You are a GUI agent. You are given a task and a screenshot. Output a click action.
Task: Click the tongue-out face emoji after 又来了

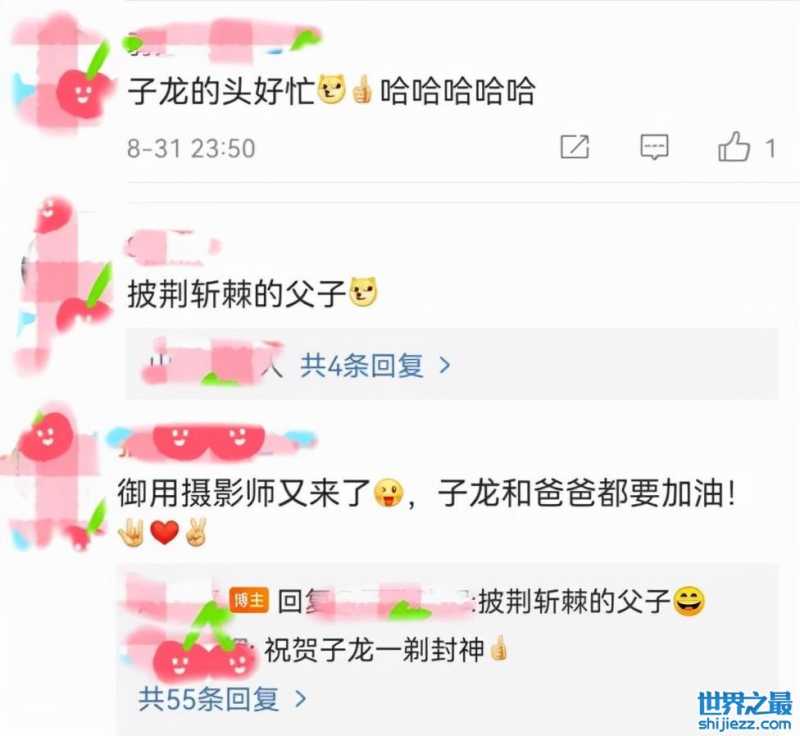pyautogui.click(x=388, y=493)
